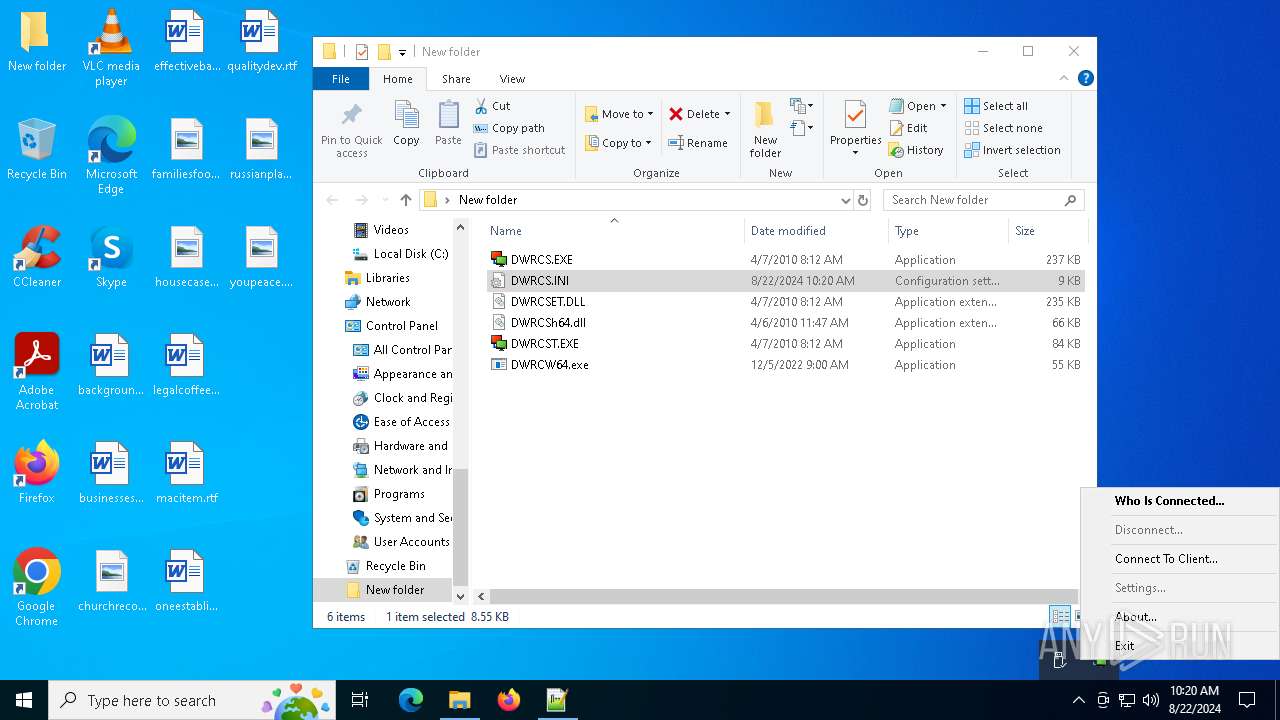Click the volume speaker tray icon
Viewport: 1280px width, 720px height.
coord(1151,700)
